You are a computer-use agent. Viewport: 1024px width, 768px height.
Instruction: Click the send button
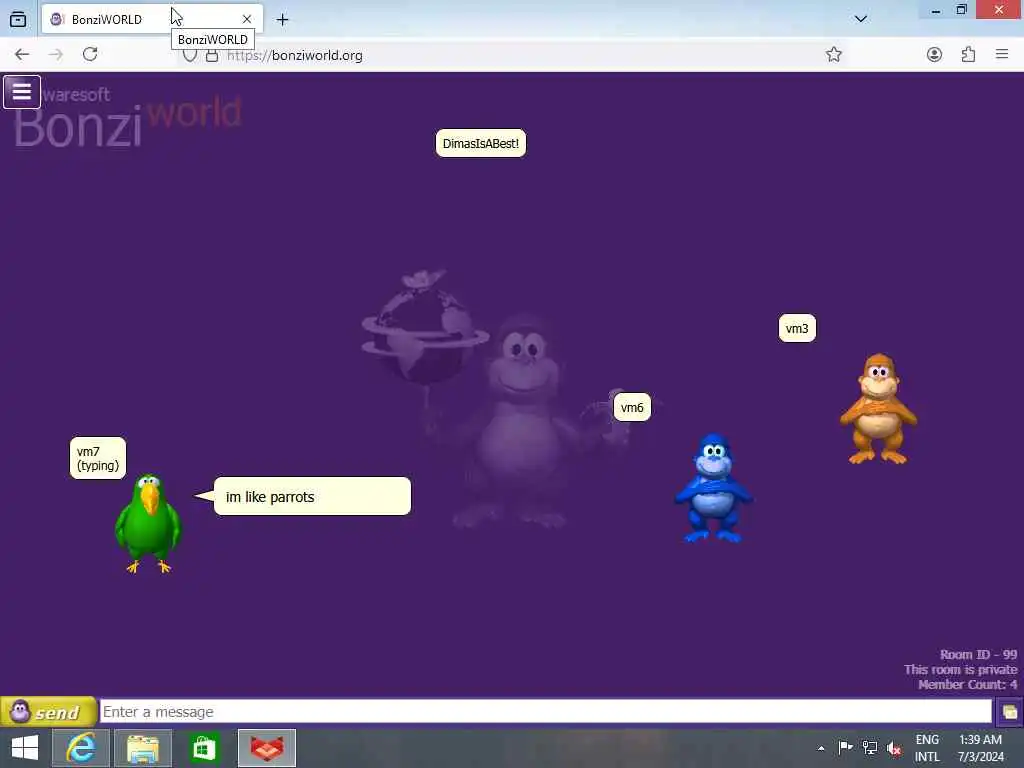coord(48,712)
